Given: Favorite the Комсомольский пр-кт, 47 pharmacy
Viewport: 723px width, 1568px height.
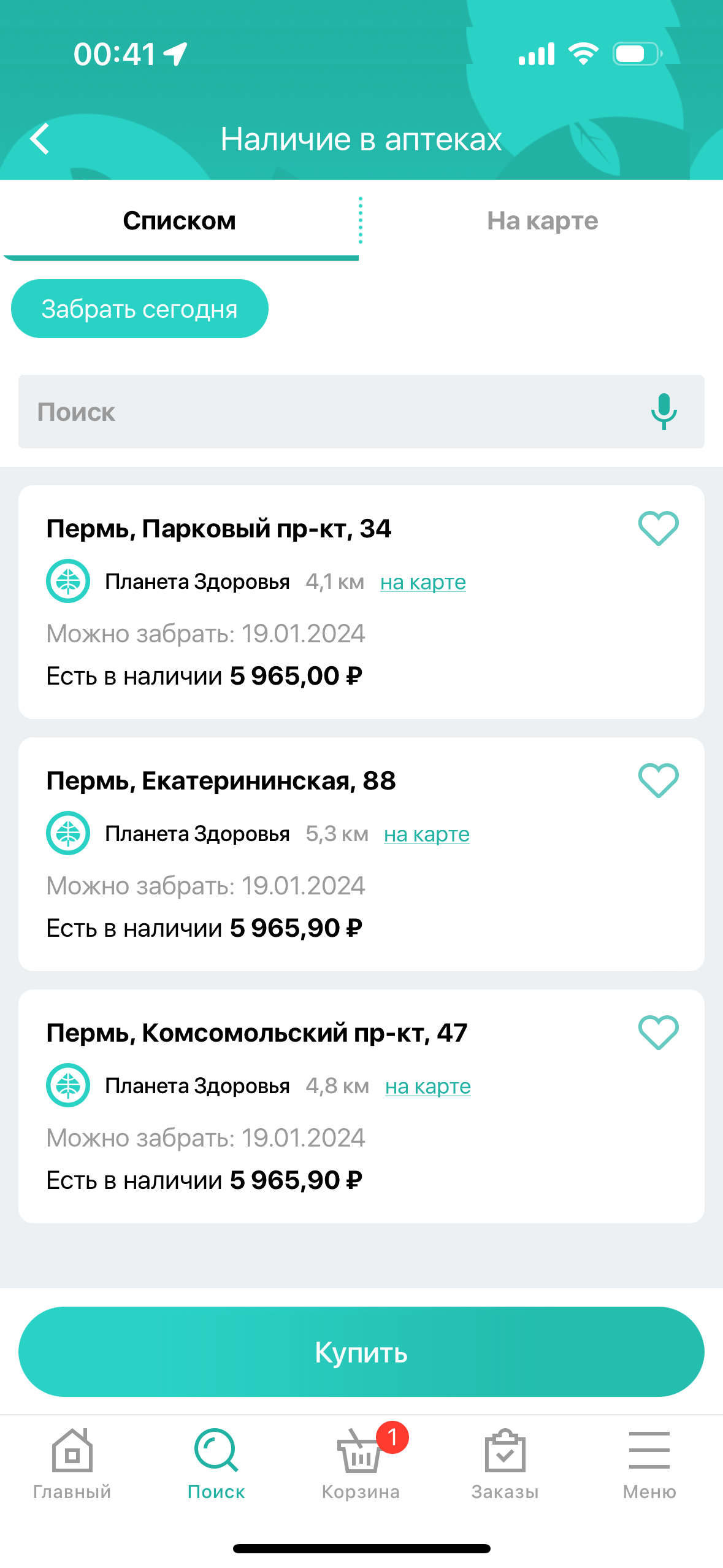Looking at the screenshot, I should coord(658,1032).
